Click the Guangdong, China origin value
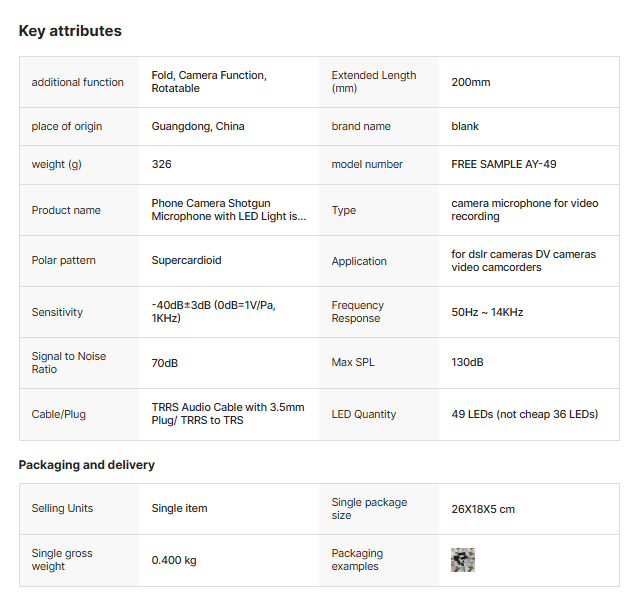 click(198, 126)
